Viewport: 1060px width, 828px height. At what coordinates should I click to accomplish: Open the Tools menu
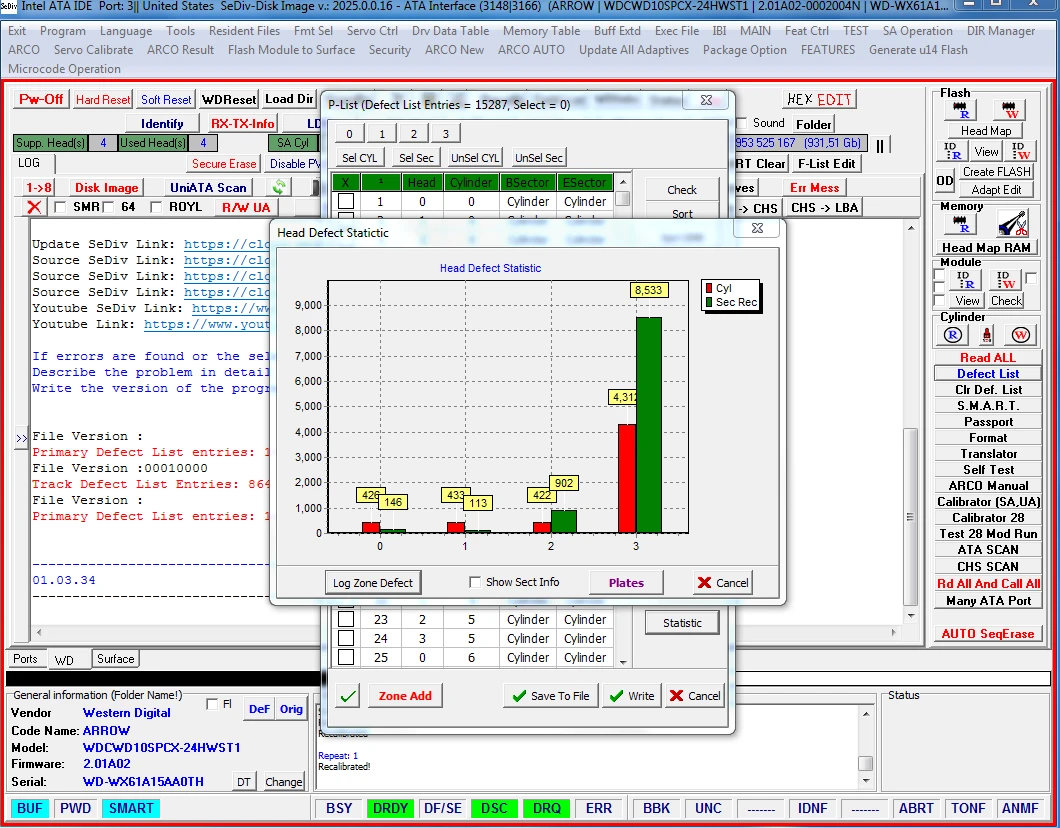tap(180, 31)
